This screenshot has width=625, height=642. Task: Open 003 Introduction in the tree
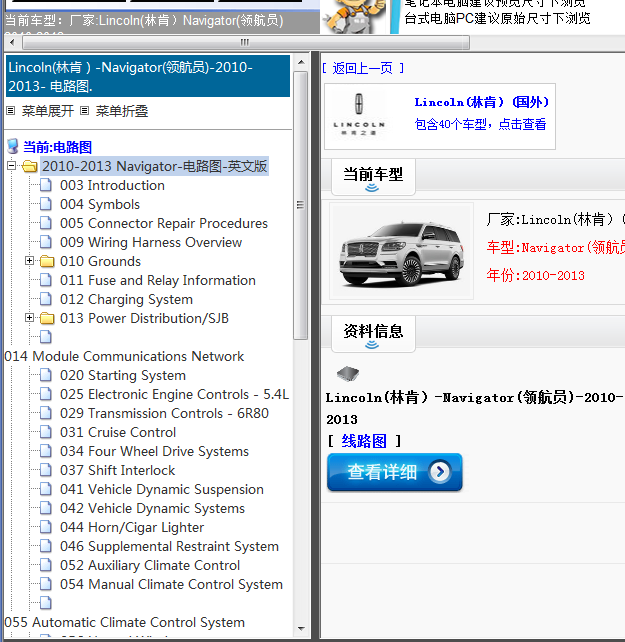tap(112, 185)
